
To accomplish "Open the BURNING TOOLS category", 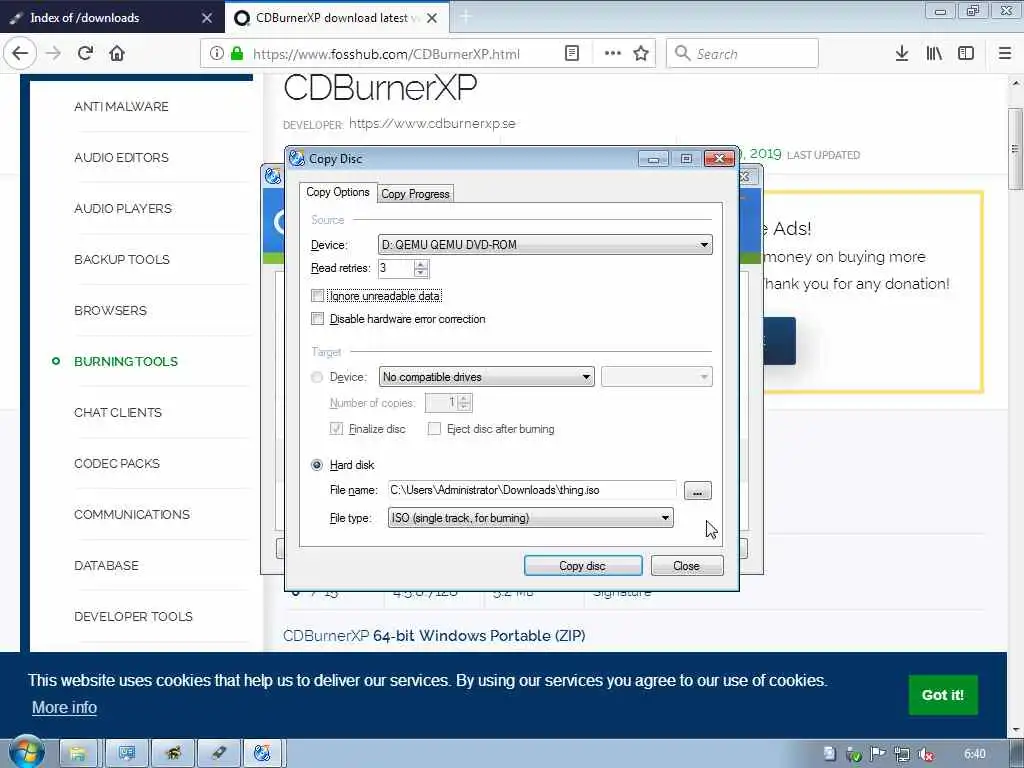I will pos(126,361).
